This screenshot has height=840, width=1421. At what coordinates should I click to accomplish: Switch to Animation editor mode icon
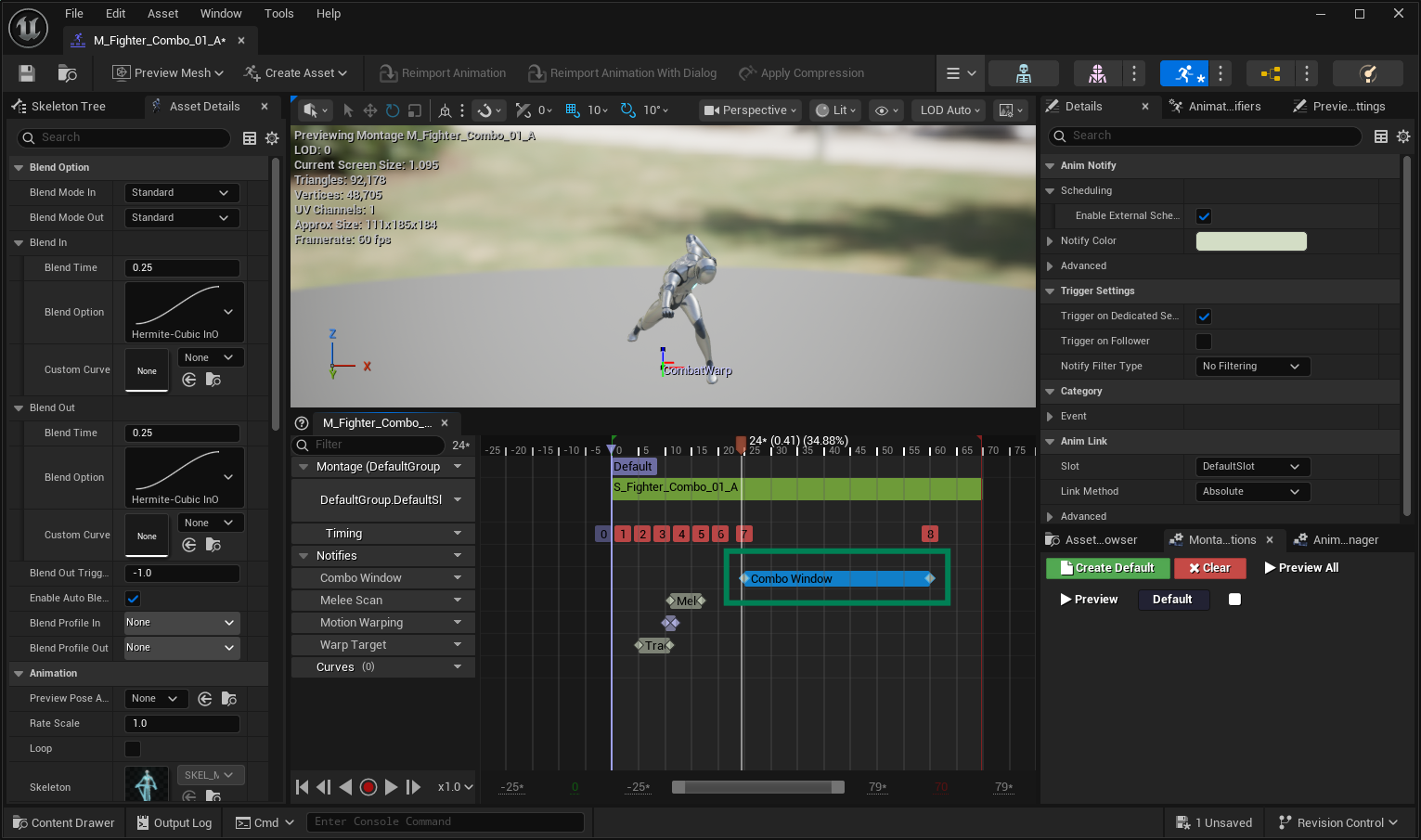pyautogui.click(x=1184, y=73)
